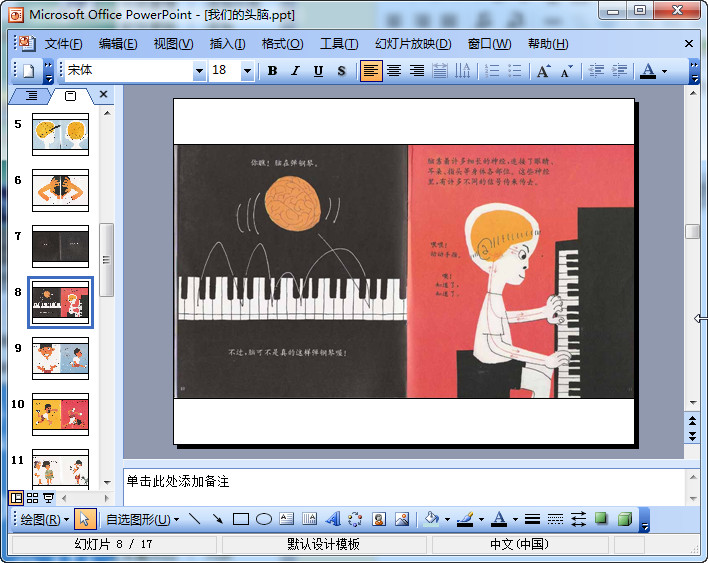Image resolution: width=708 pixels, height=563 pixels.
Task: Toggle Underline formatting
Action: (318, 71)
